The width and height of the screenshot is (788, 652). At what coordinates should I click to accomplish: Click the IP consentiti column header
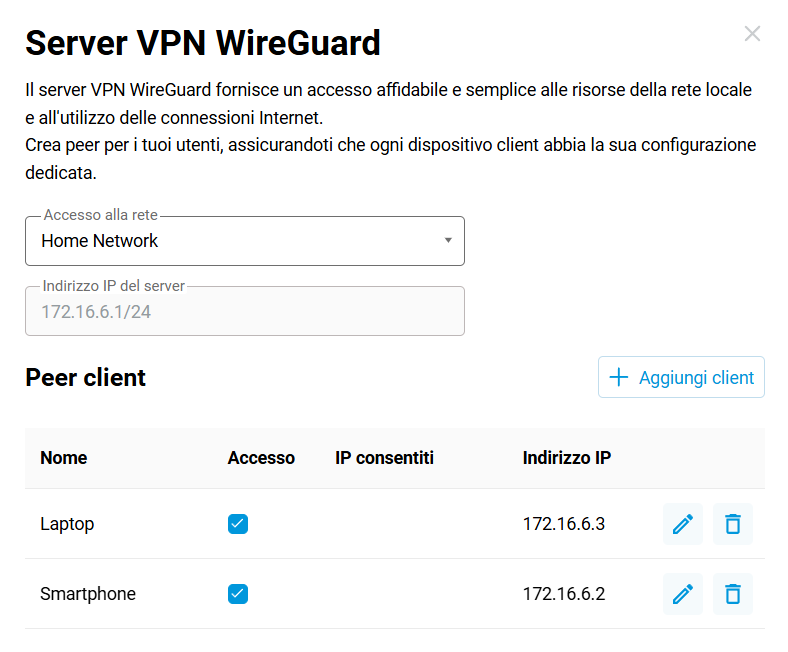click(385, 458)
